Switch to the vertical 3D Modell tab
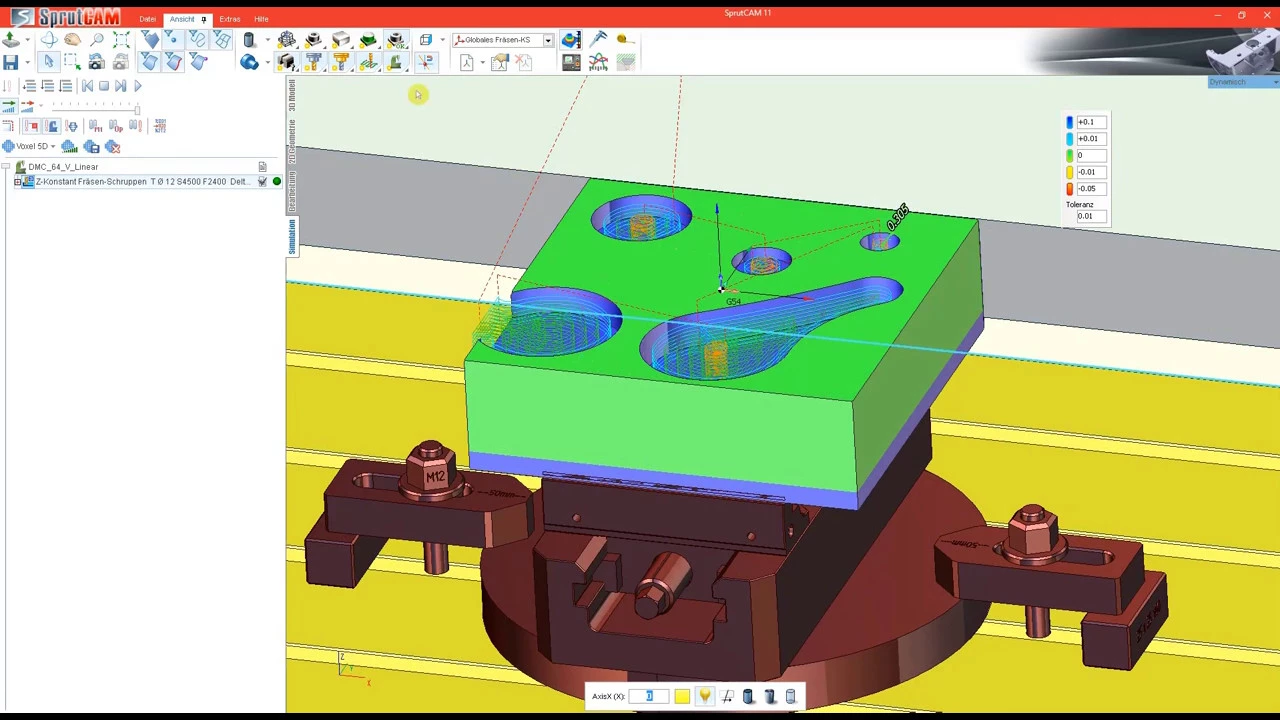The width and height of the screenshot is (1280, 720). click(292, 95)
